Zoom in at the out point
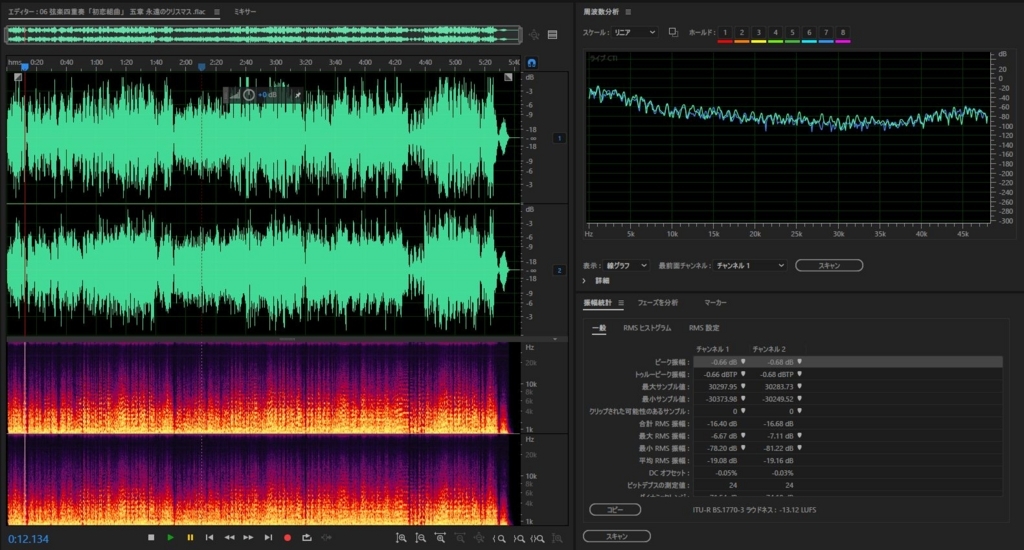 (x=519, y=538)
